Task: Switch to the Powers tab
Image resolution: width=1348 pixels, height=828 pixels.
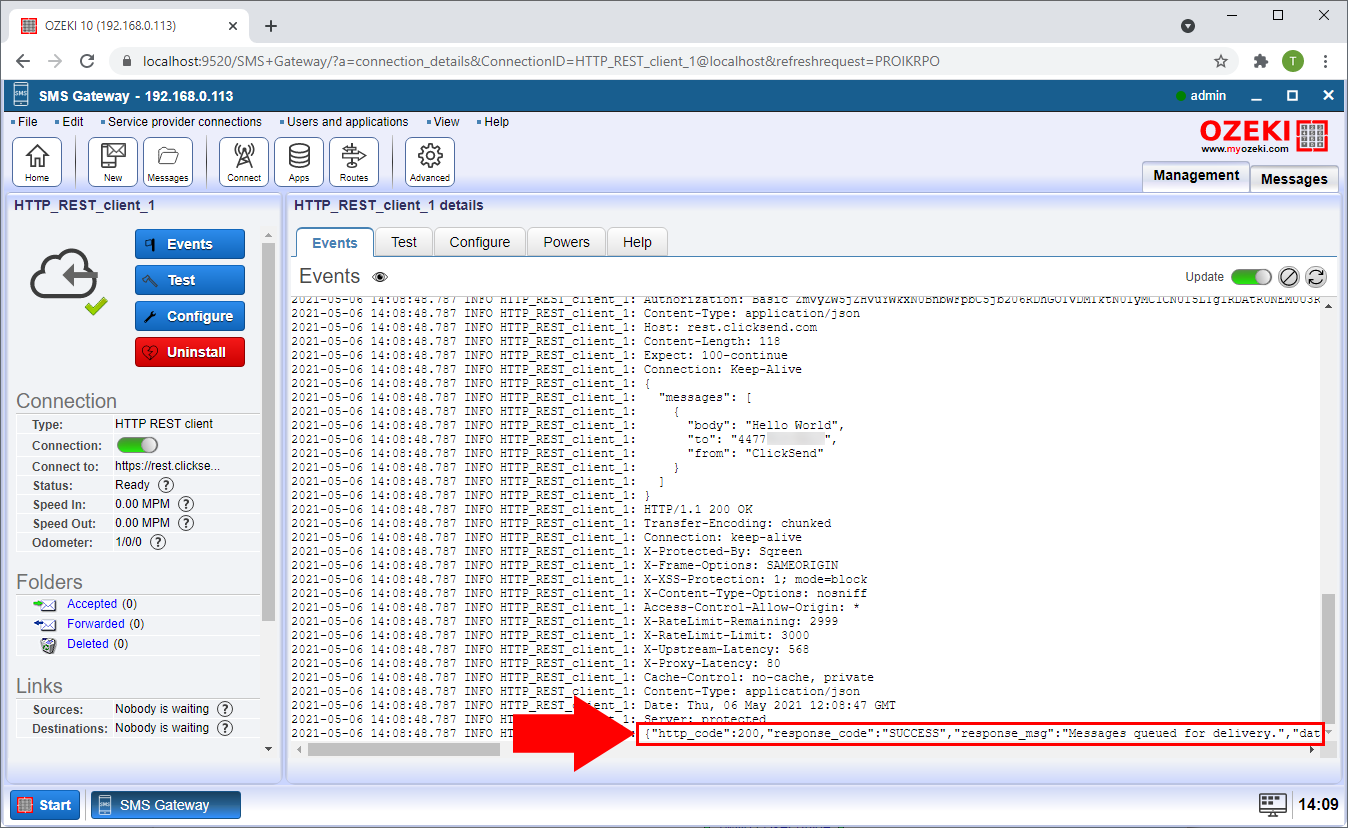Action: coord(567,242)
